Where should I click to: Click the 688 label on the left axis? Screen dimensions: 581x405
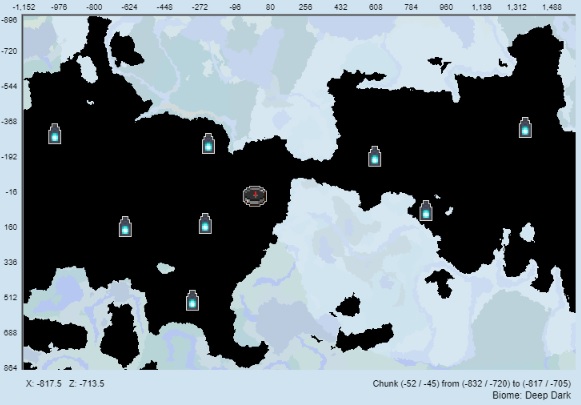tap(11, 333)
